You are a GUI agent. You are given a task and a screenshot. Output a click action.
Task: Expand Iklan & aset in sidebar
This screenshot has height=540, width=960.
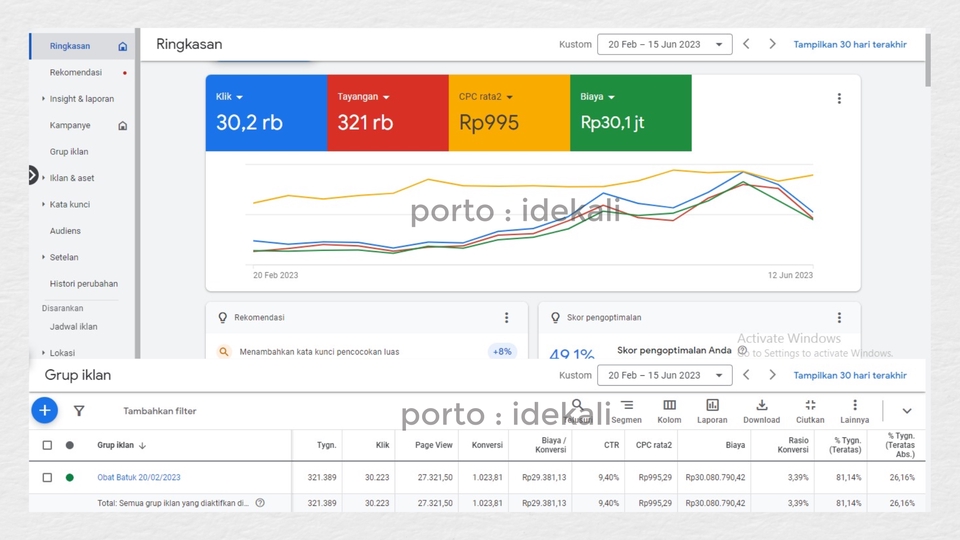(x=43, y=178)
